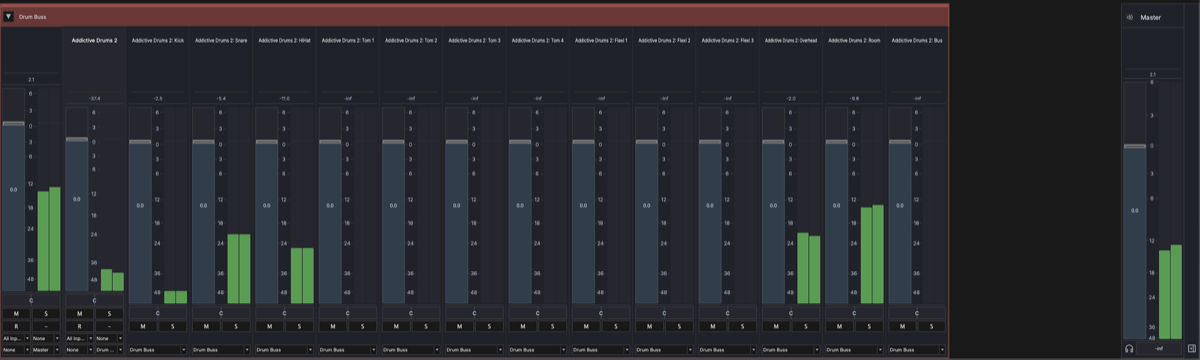
Task: Click the Drum Buss channel volume fader handle
Action: click(12, 124)
